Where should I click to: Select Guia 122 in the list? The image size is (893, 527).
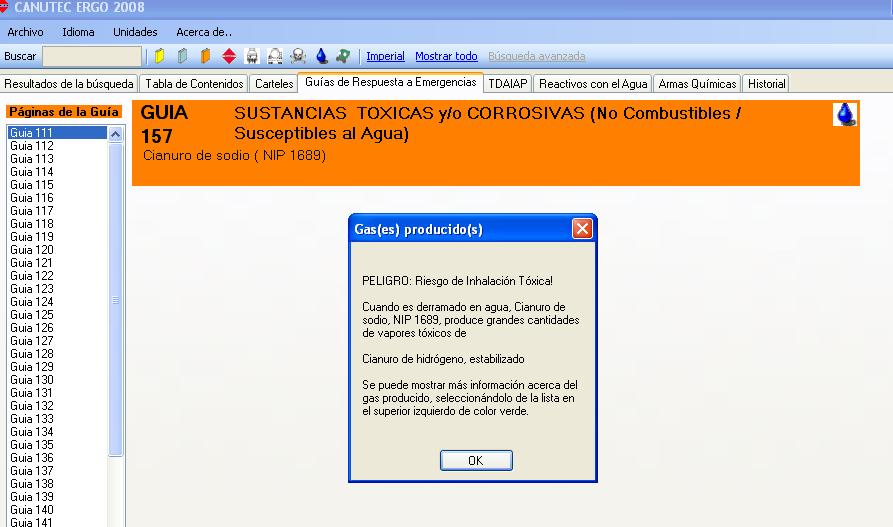pos(57,276)
